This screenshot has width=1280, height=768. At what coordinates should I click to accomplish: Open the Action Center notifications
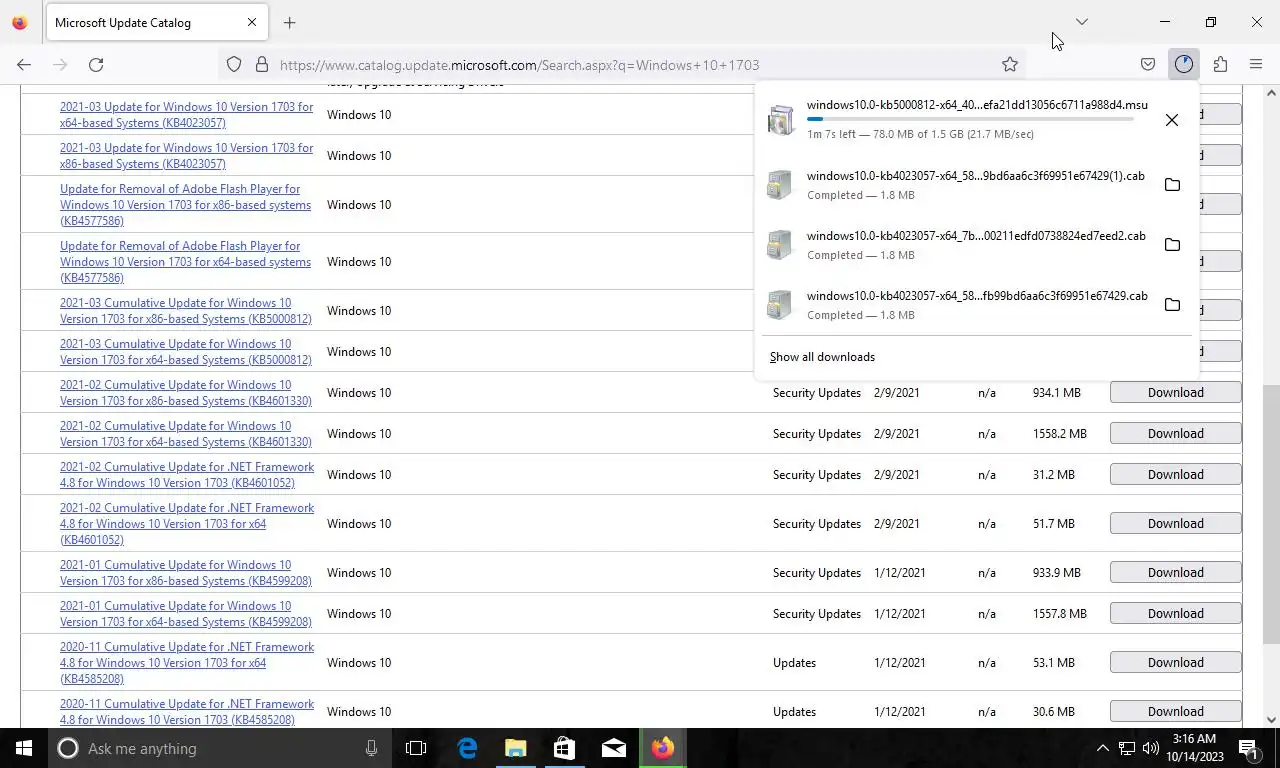tap(1249, 748)
